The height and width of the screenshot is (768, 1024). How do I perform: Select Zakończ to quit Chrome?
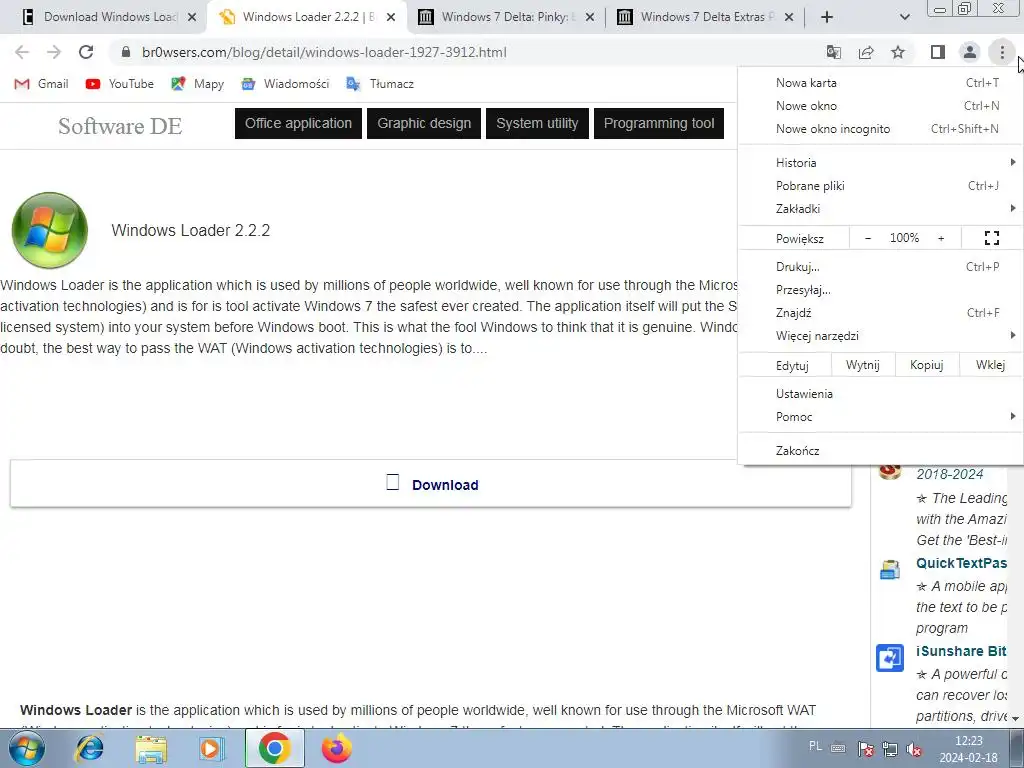pos(880,451)
